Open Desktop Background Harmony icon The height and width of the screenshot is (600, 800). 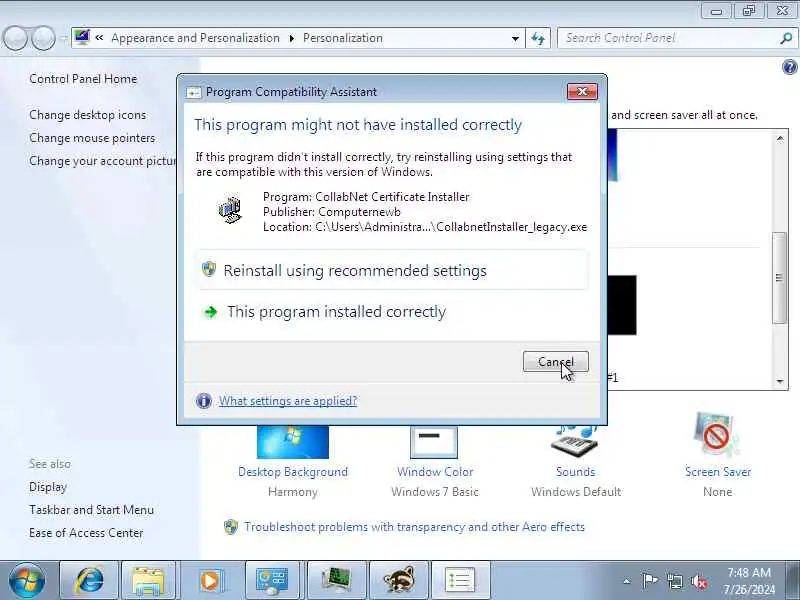click(293, 442)
